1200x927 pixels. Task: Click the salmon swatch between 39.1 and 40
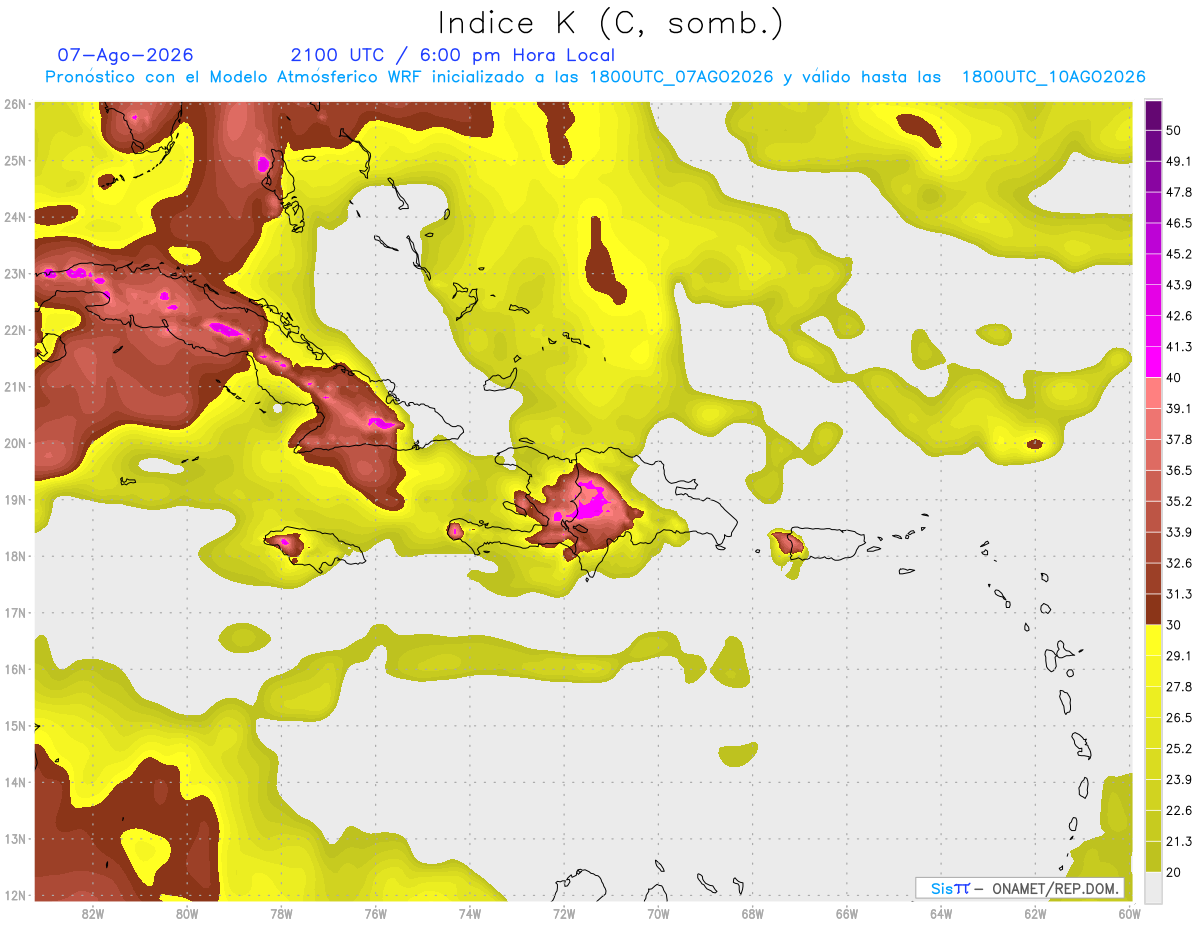(1153, 393)
